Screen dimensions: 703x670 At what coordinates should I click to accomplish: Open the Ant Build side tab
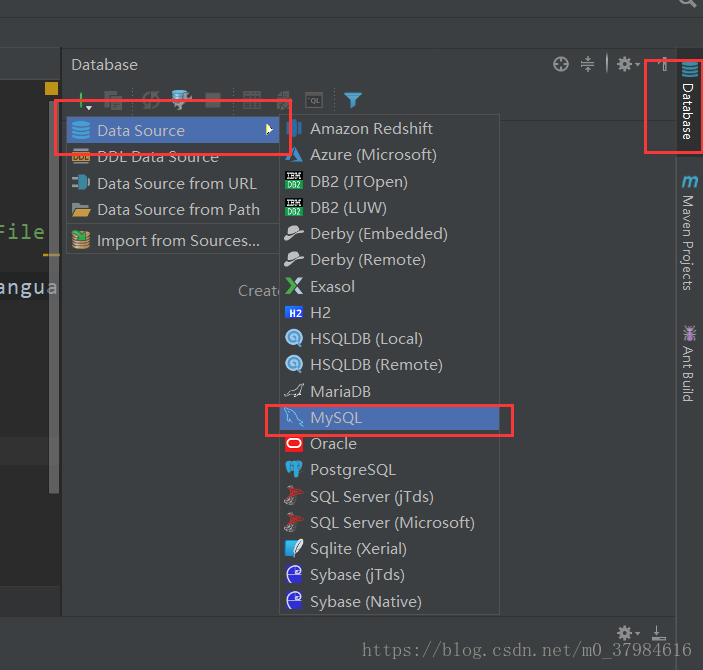point(689,364)
